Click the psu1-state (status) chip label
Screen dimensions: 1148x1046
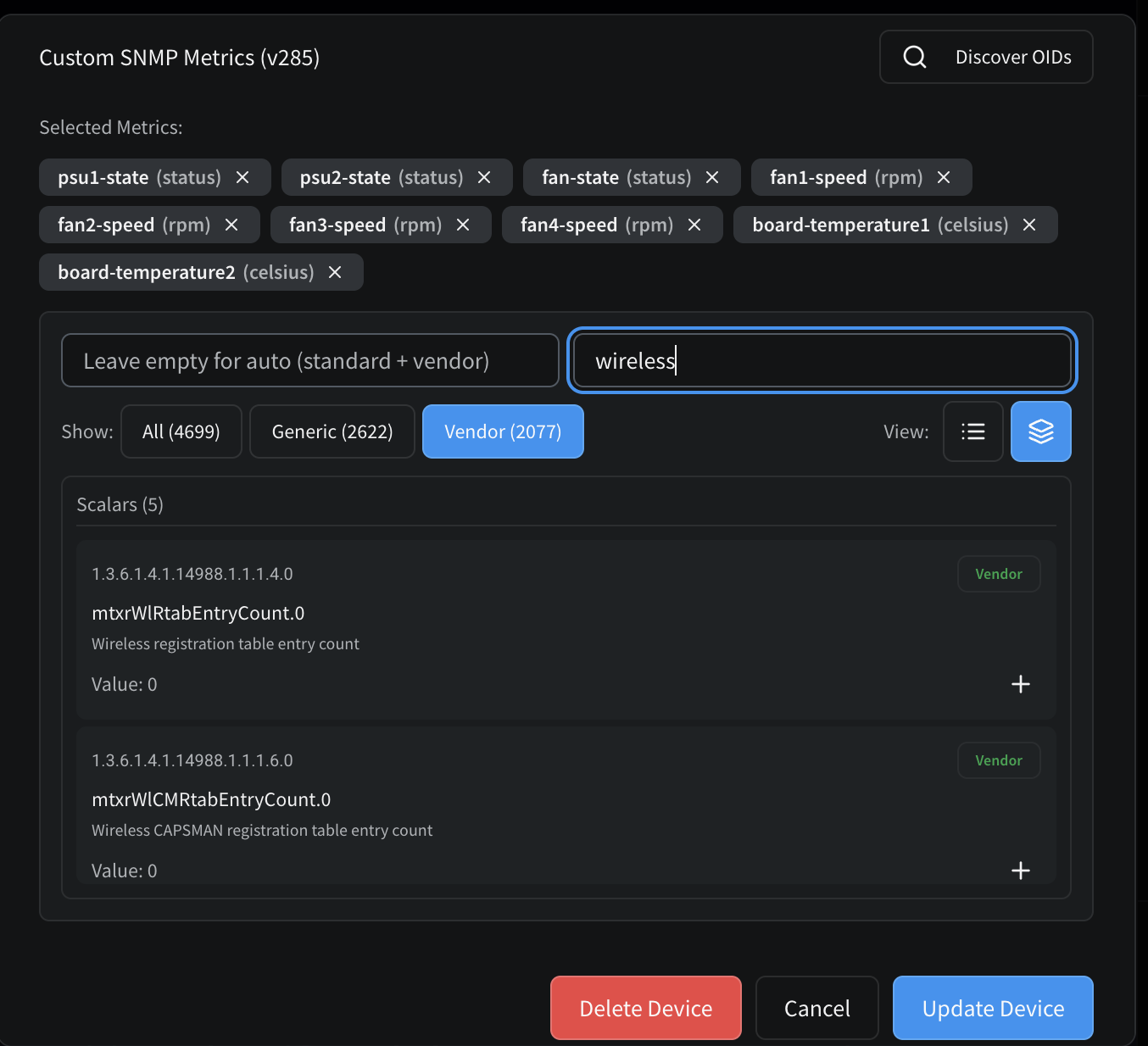point(139,177)
